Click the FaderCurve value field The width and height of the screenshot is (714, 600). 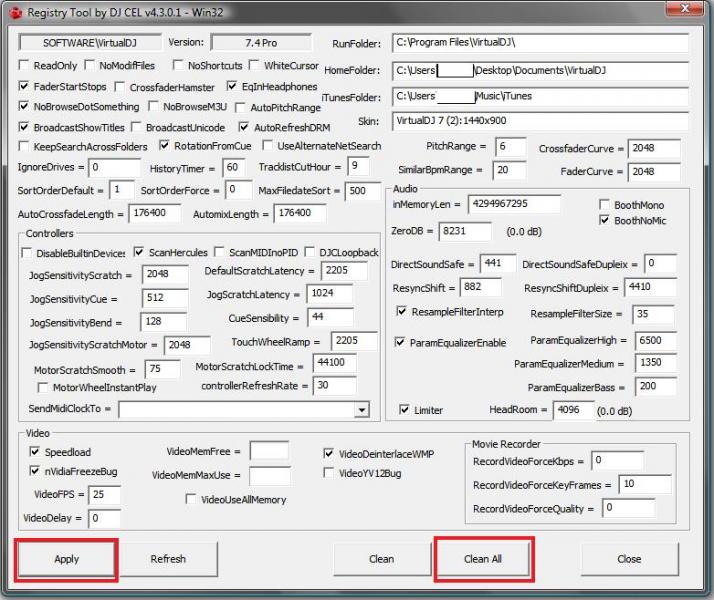(x=654, y=172)
